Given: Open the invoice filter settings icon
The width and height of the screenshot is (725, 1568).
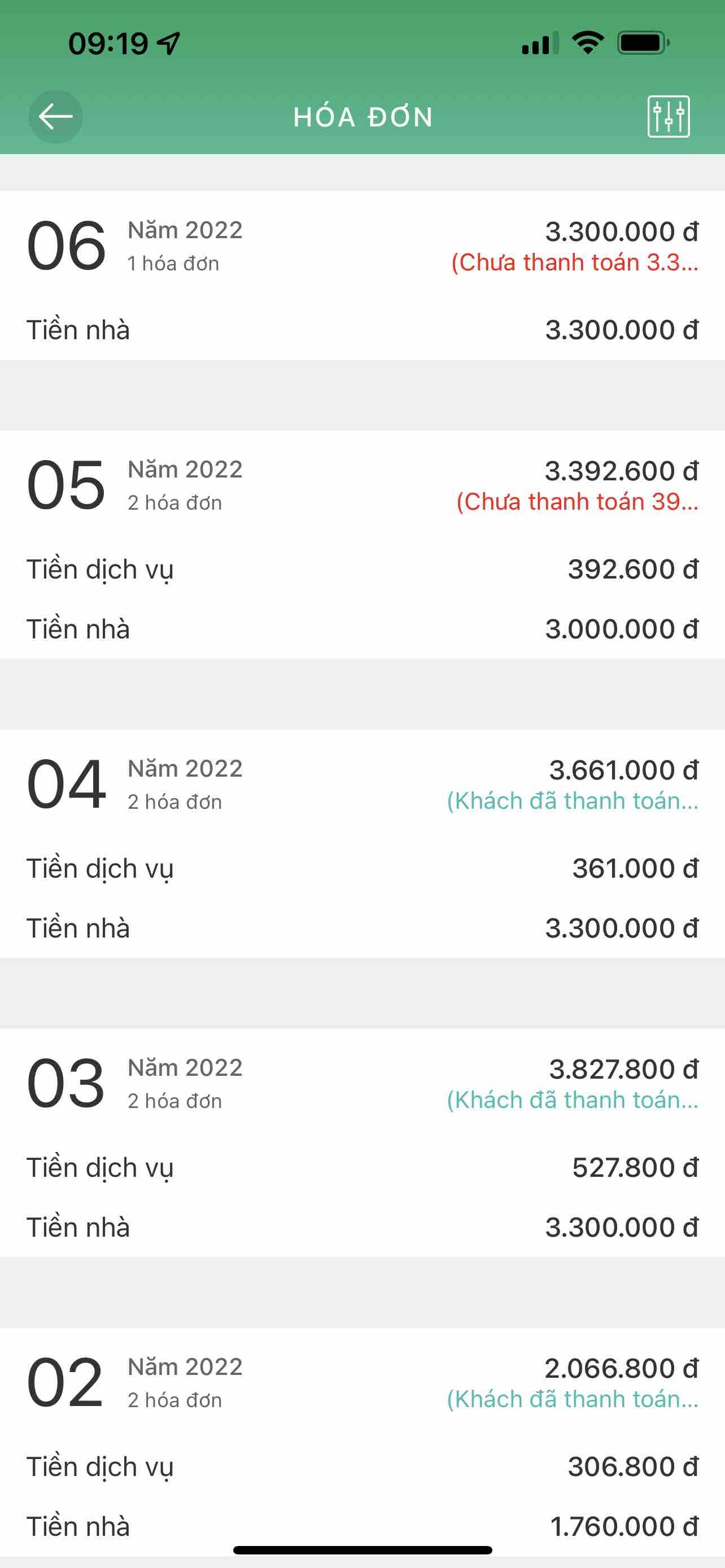Looking at the screenshot, I should click(669, 116).
